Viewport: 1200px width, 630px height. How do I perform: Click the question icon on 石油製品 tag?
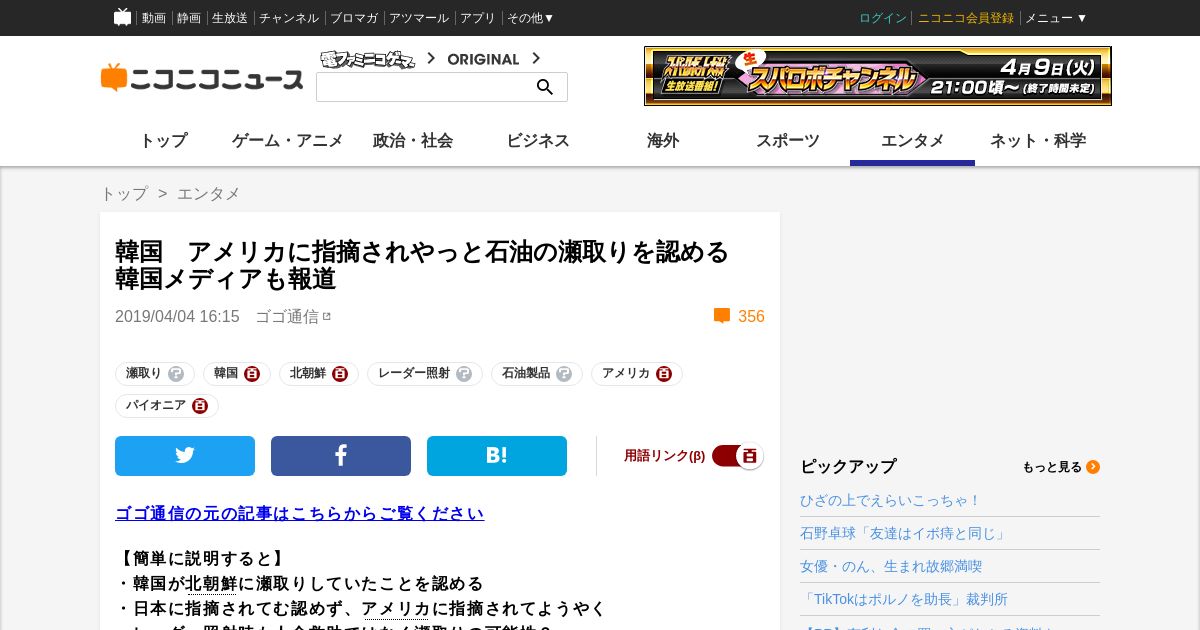point(564,374)
